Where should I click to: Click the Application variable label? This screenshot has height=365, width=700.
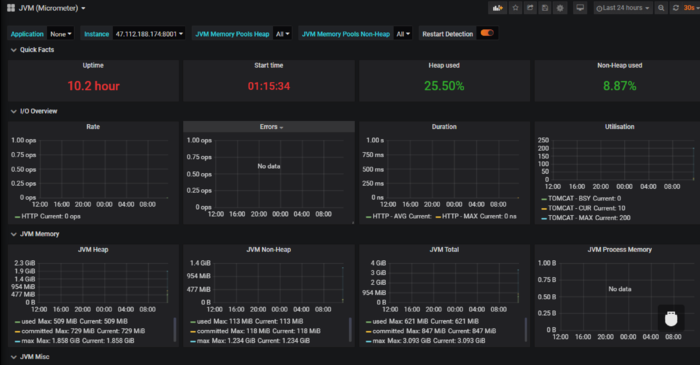[x=27, y=34]
